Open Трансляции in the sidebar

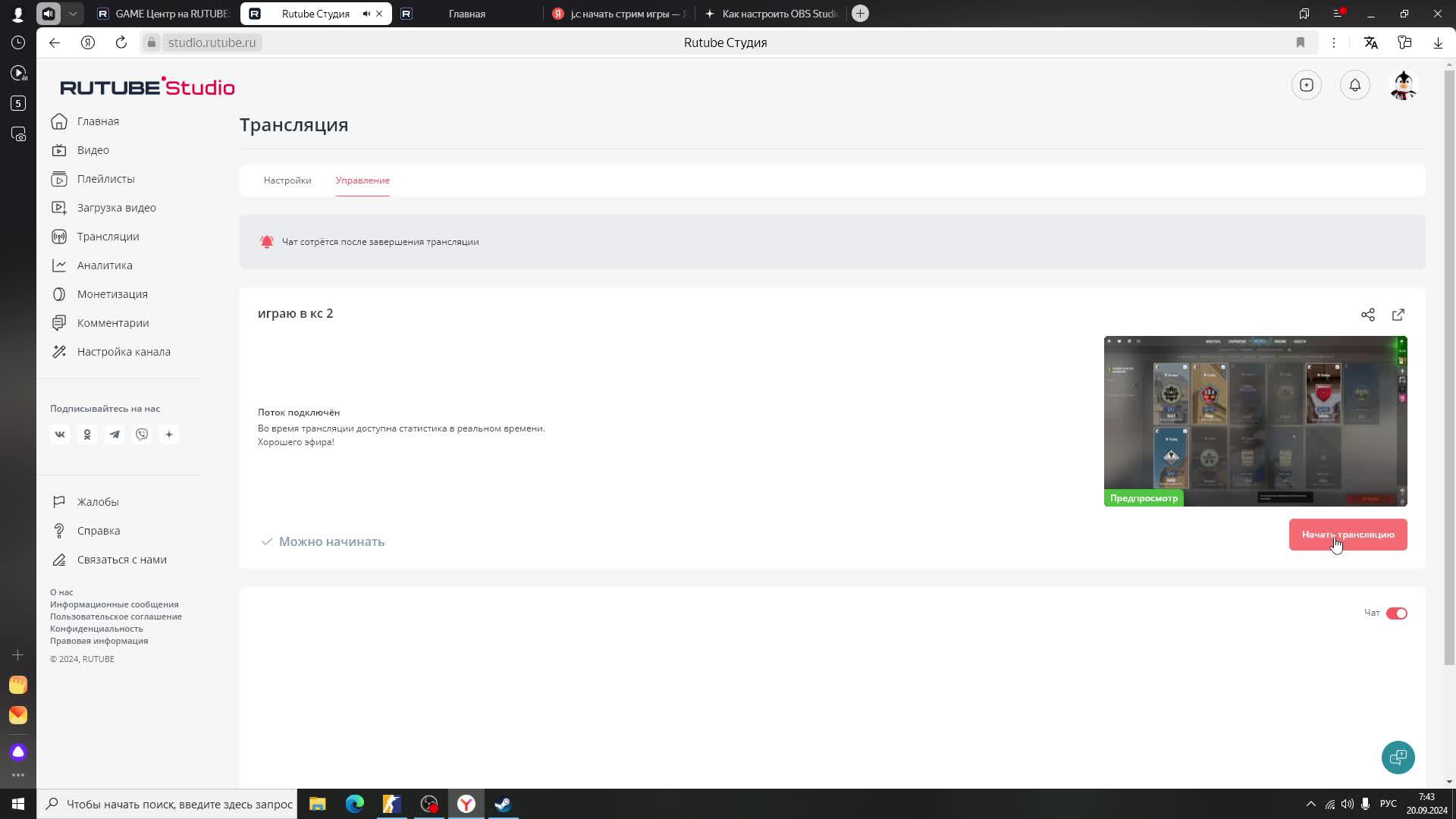(x=108, y=237)
